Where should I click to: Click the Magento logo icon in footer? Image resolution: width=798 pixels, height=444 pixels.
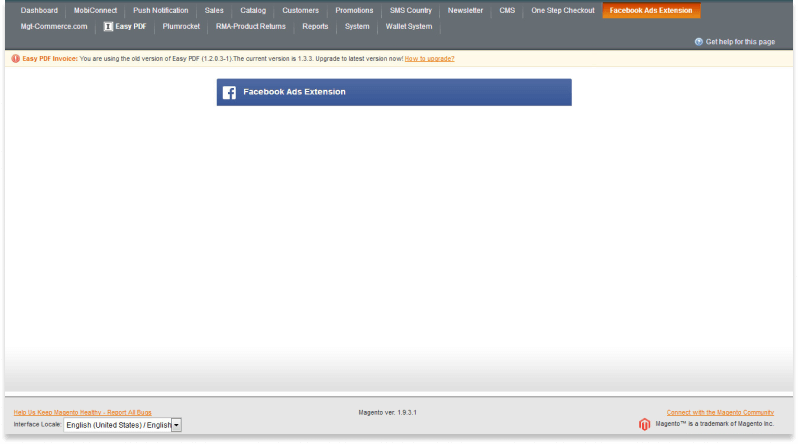point(644,424)
